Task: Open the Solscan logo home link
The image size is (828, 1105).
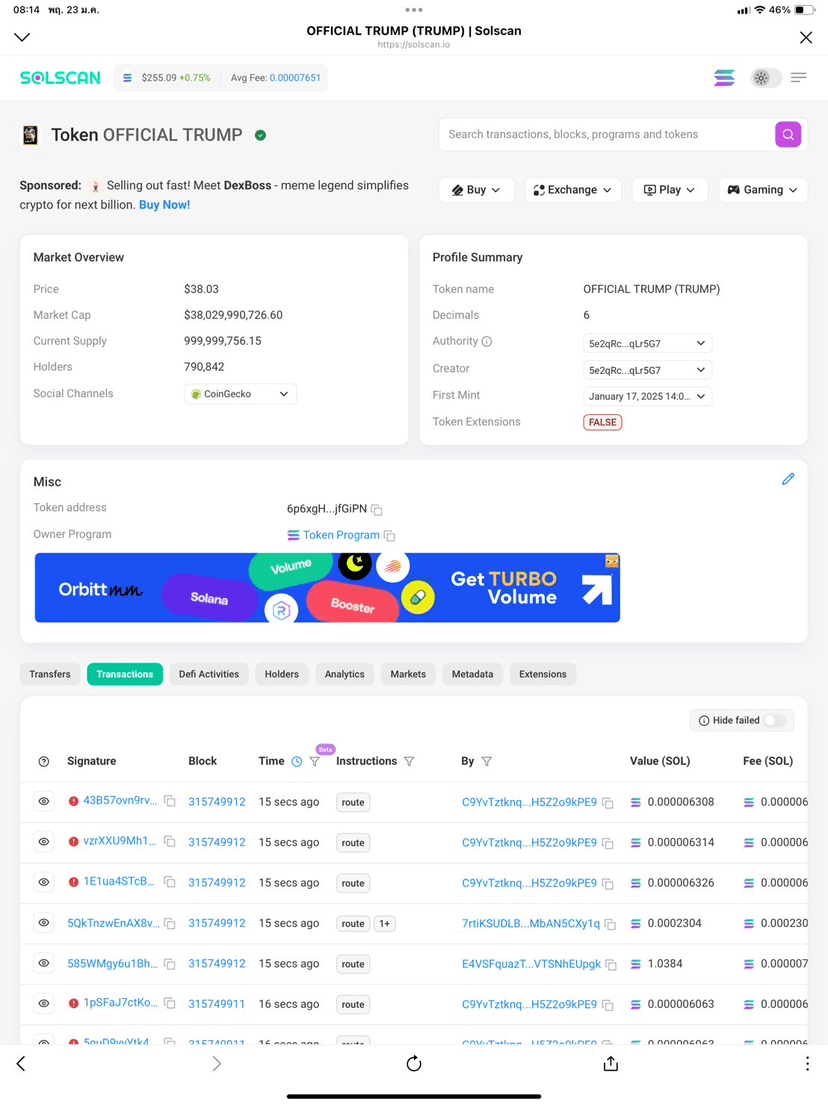Action: click(60, 78)
